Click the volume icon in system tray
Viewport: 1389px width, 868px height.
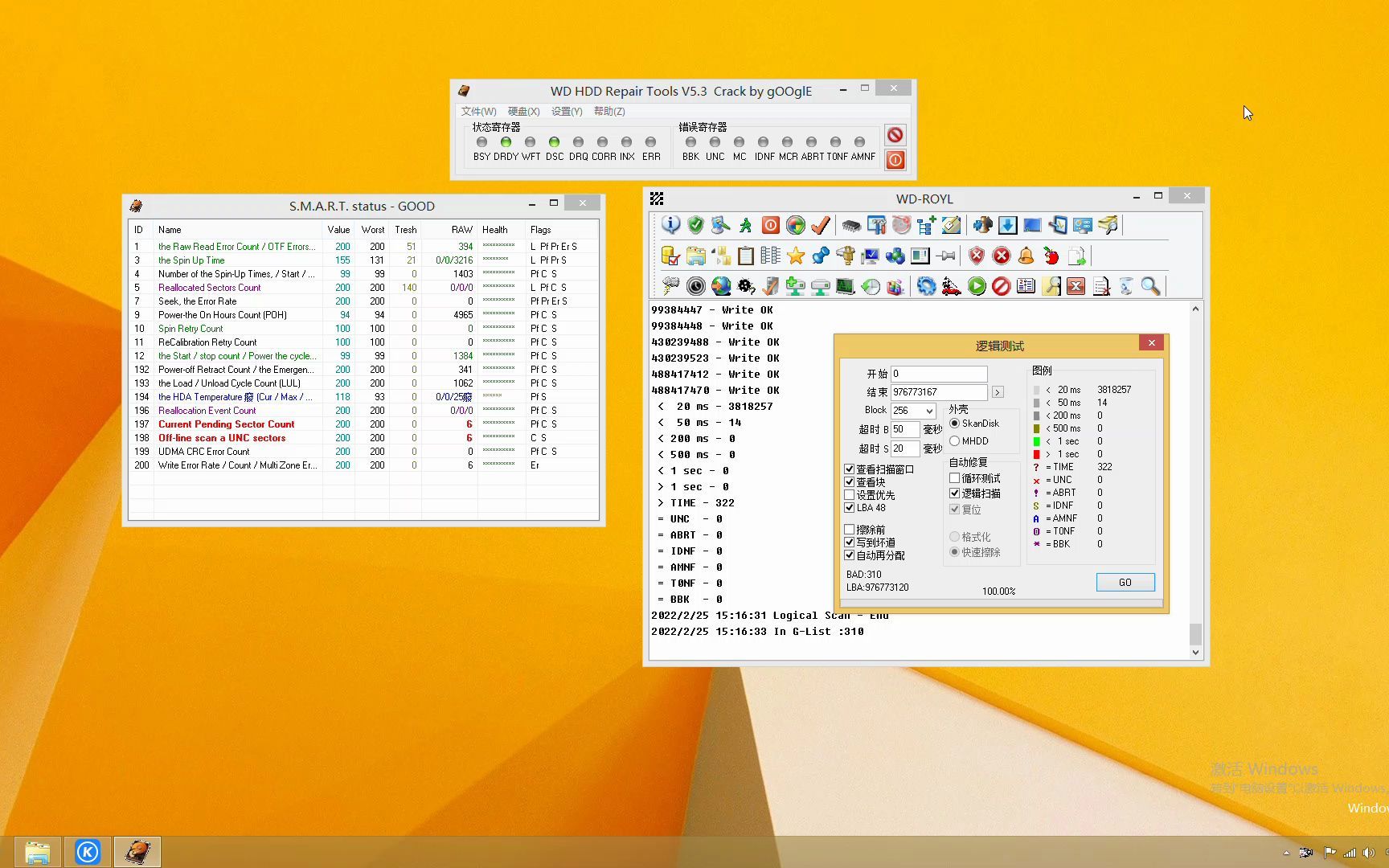tap(1369, 853)
